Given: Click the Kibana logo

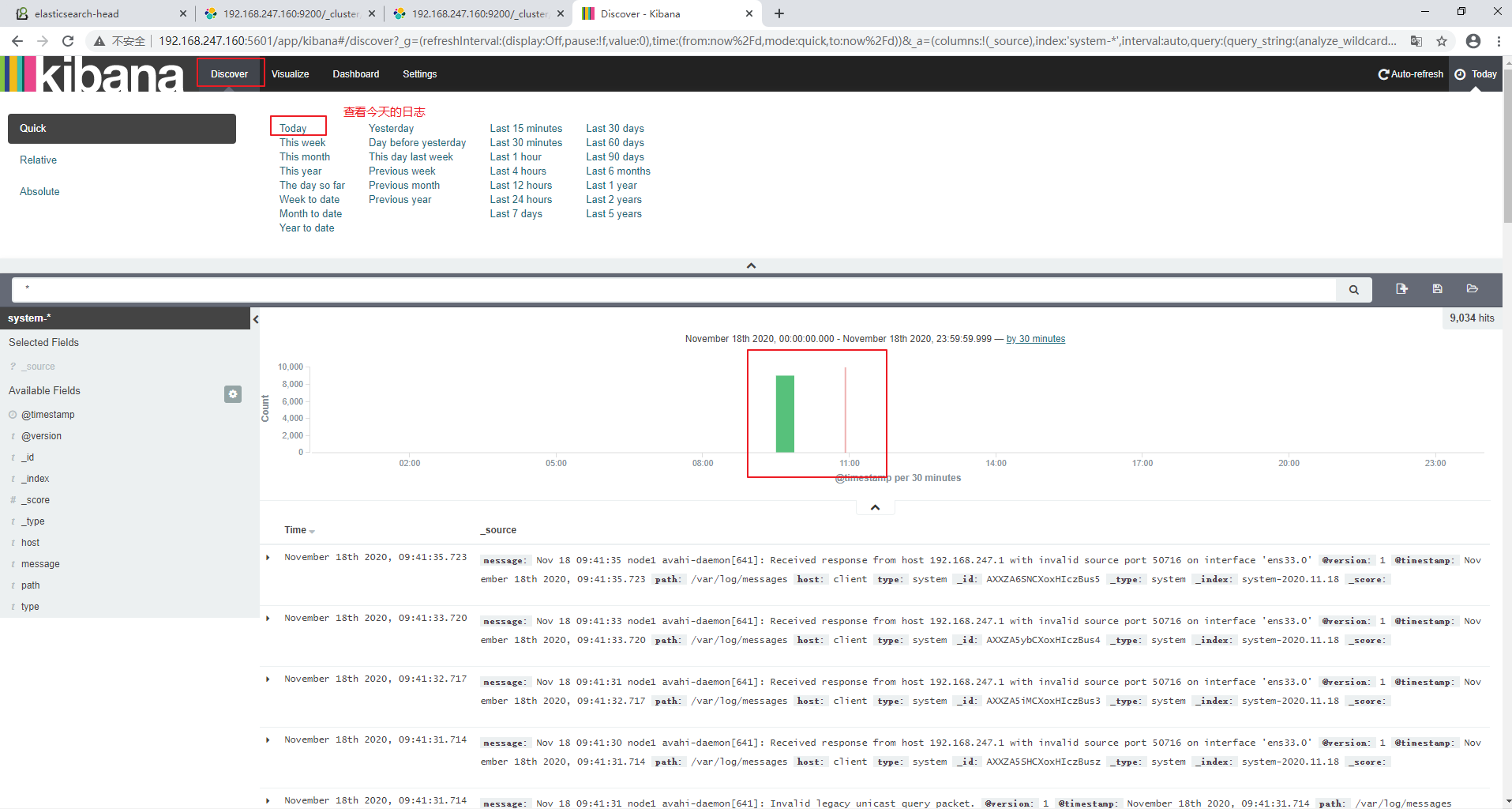Looking at the screenshot, I should [93, 74].
